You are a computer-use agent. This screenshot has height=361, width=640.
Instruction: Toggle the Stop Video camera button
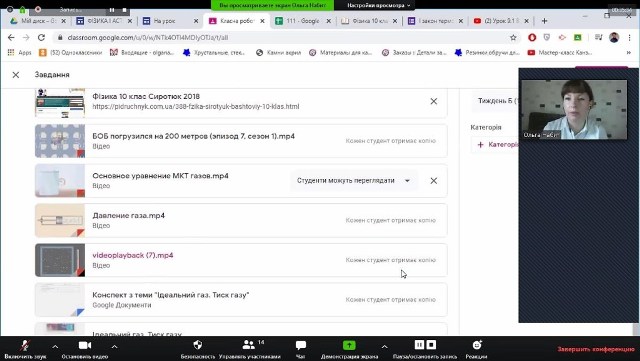[x=85, y=345]
